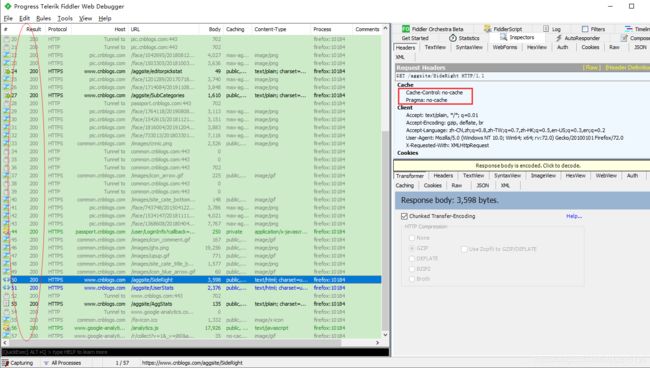
Task: Select the GZIP compression option
Action: click(412, 248)
